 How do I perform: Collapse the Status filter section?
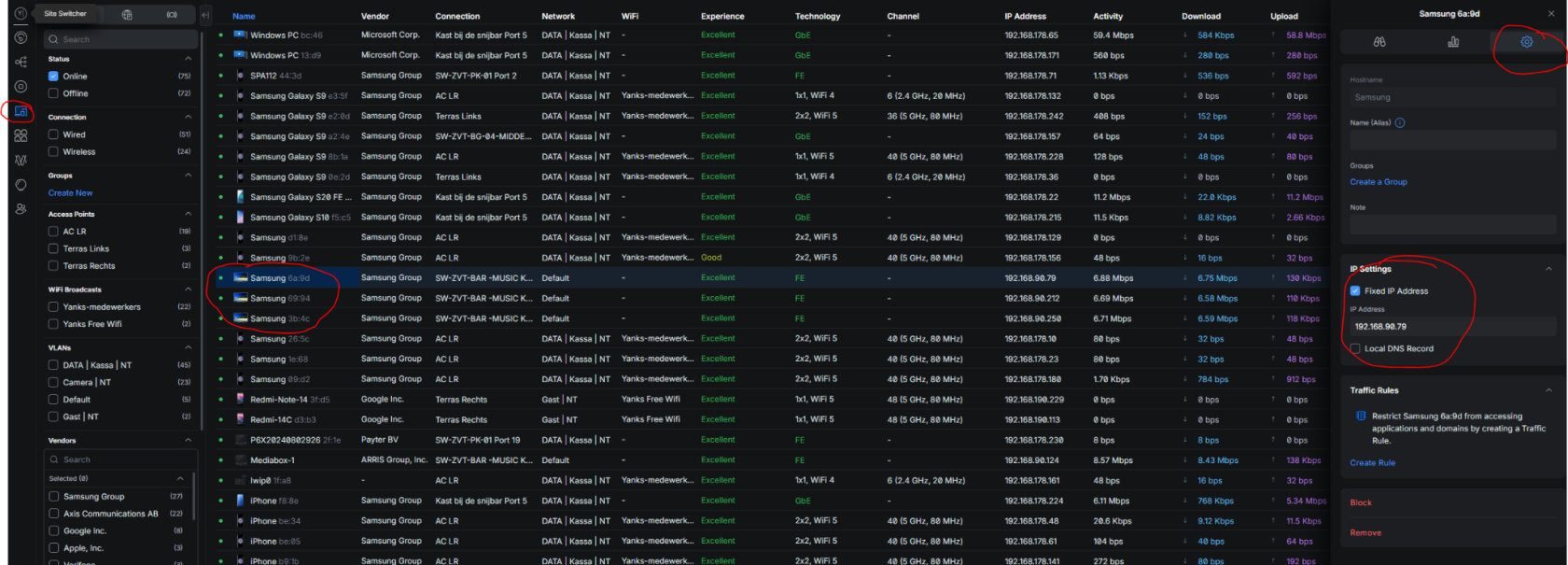[188, 59]
